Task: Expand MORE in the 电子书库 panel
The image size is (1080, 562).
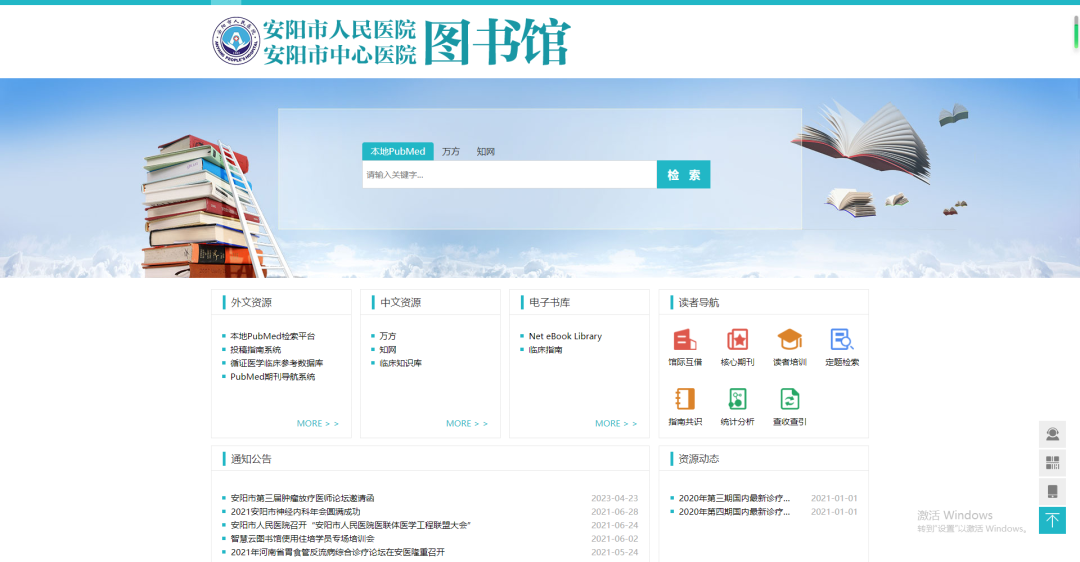Action: pos(615,424)
